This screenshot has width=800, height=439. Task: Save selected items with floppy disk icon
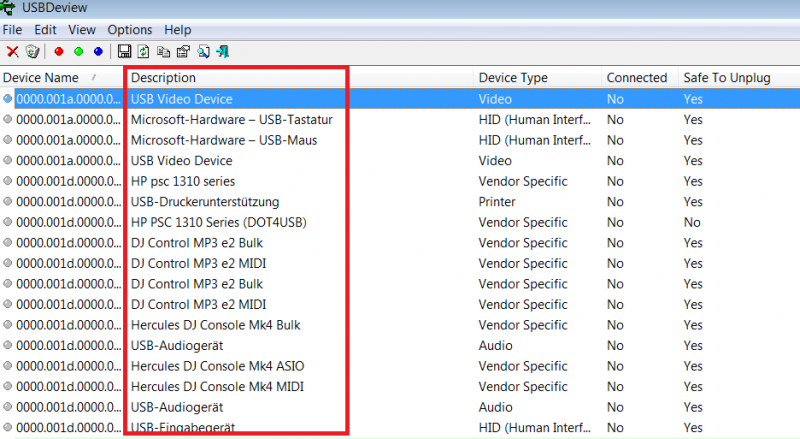pyautogui.click(x=125, y=51)
